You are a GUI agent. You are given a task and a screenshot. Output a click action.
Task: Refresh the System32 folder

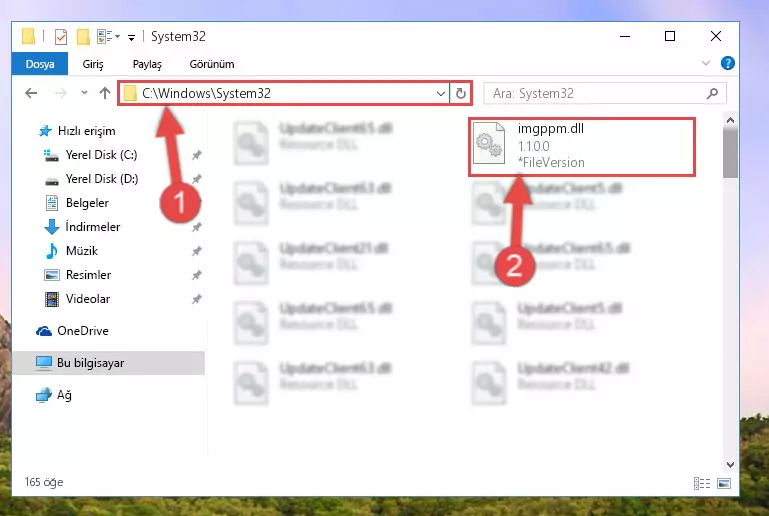click(x=461, y=93)
